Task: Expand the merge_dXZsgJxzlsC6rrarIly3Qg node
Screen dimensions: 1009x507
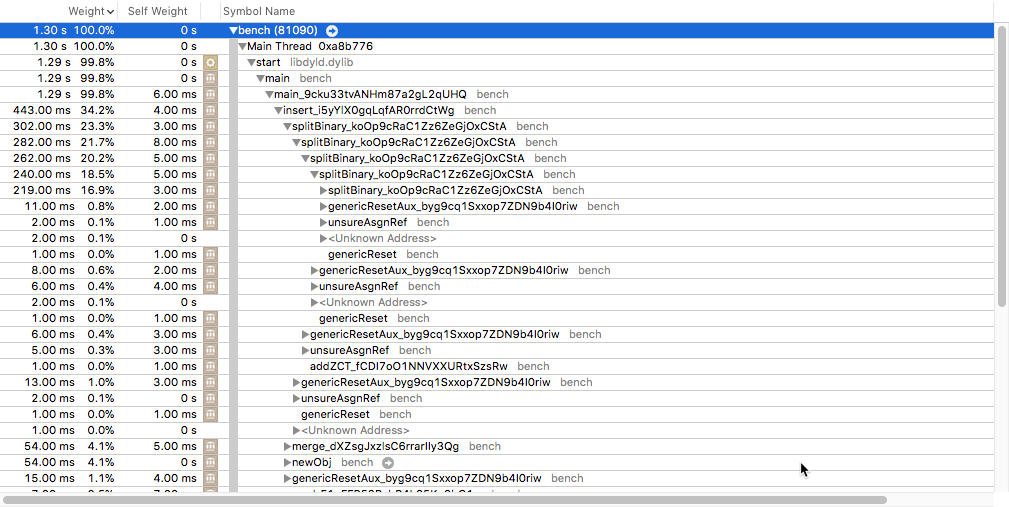Action: tap(287, 447)
